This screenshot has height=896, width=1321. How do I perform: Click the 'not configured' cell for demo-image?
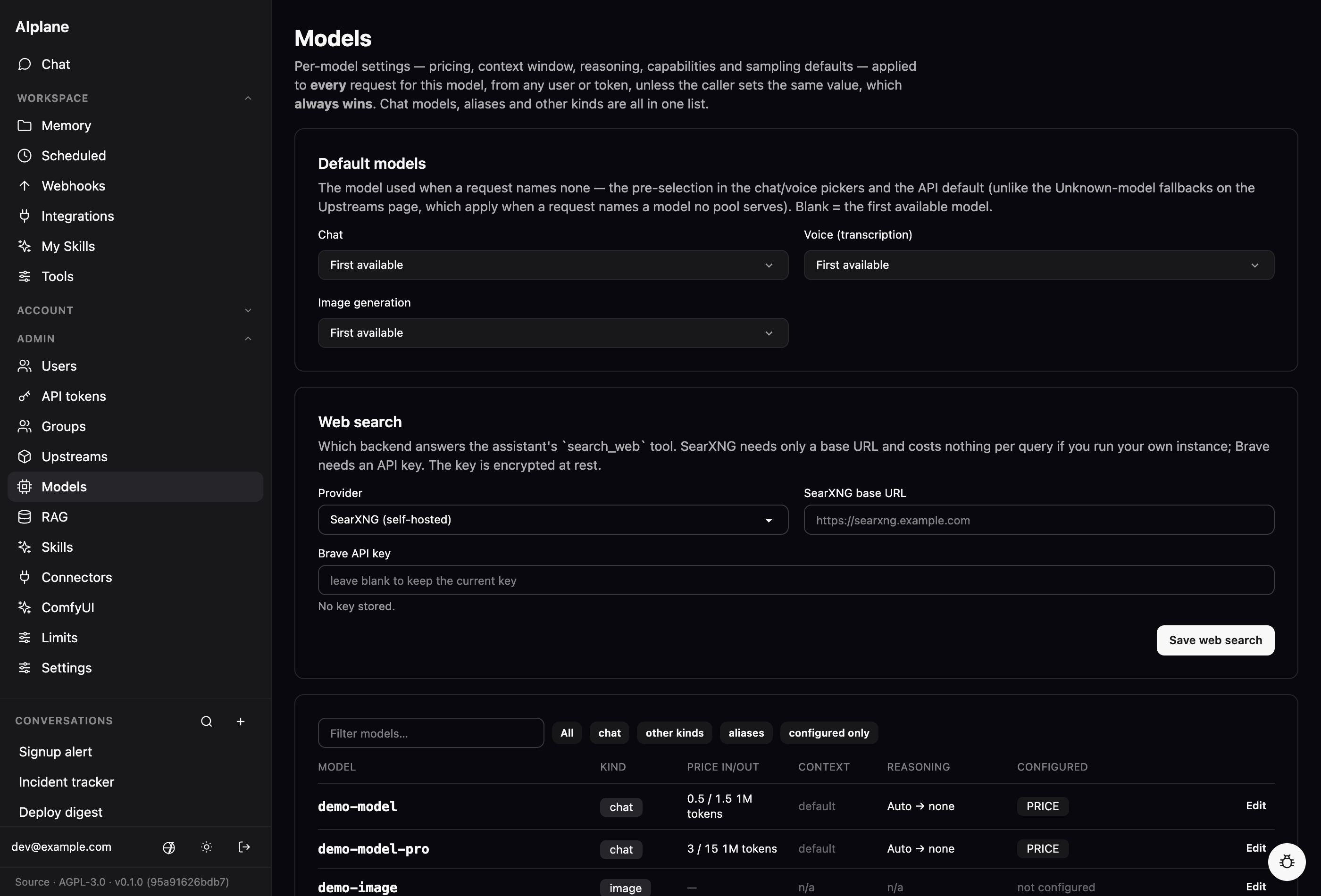[x=1055, y=887]
